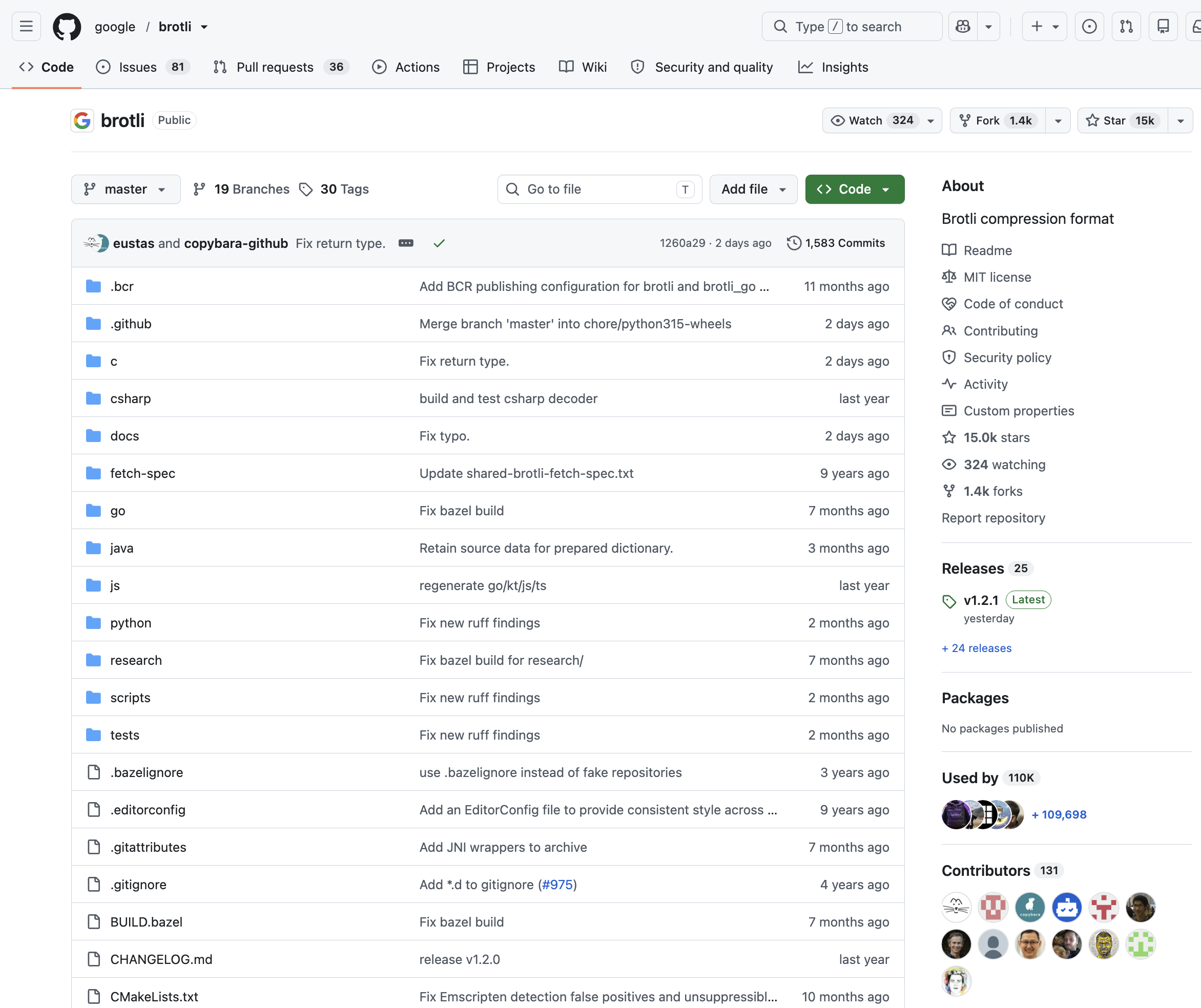Click the v1.2.1 release tag
Viewport: 1201px width, 1008px height.
(x=981, y=600)
